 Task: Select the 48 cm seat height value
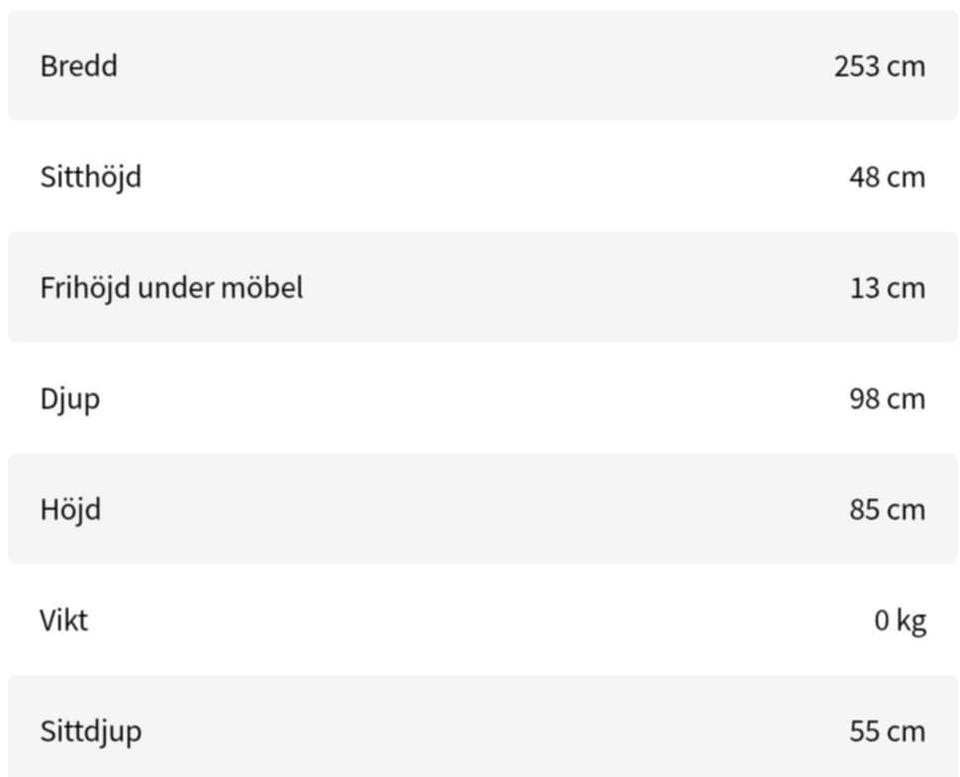click(886, 178)
